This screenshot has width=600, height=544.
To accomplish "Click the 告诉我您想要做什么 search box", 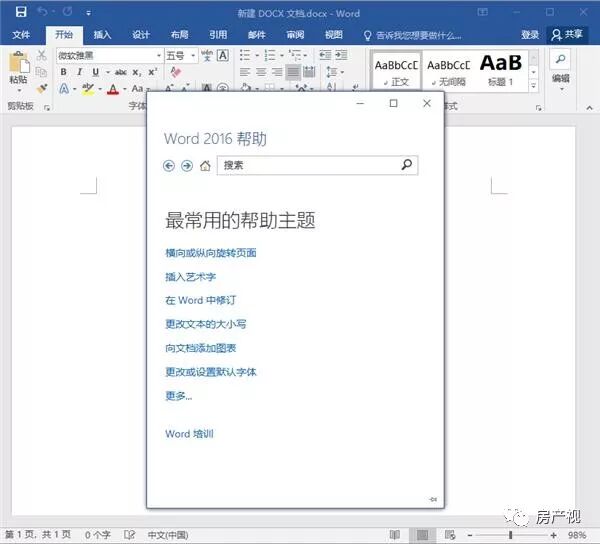I will [x=412, y=36].
